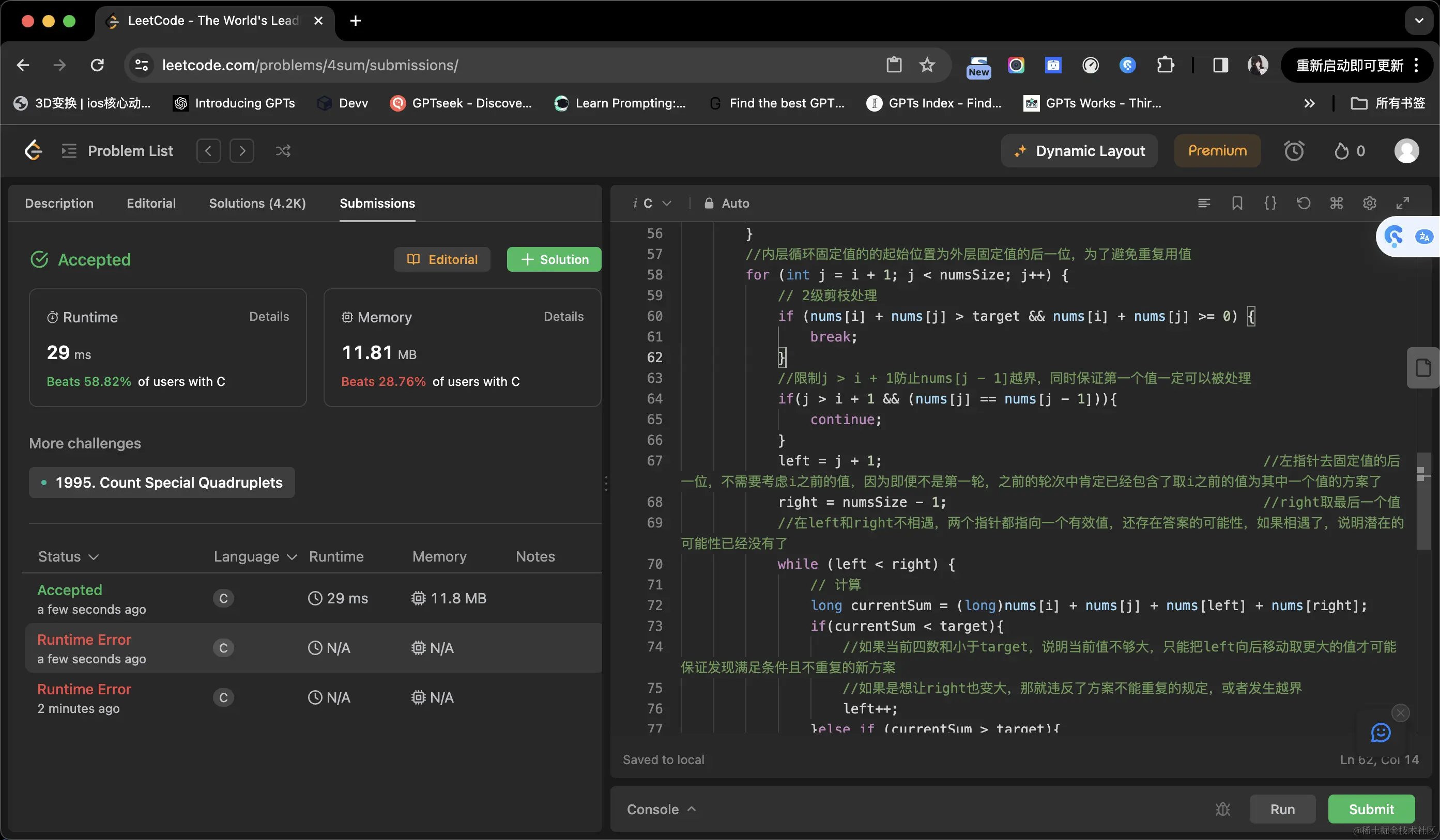The image size is (1440, 840).
Task: Click the shuffle random problem icon
Action: (283, 151)
